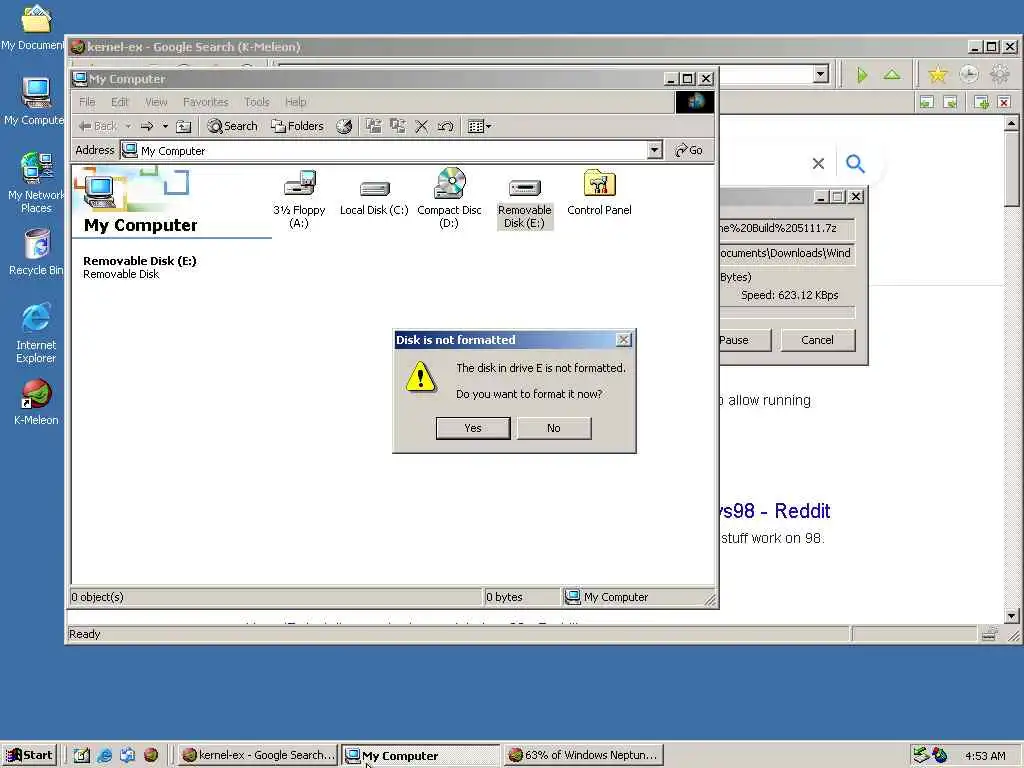
Task: Open the Views dropdown button
Action: (479, 127)
